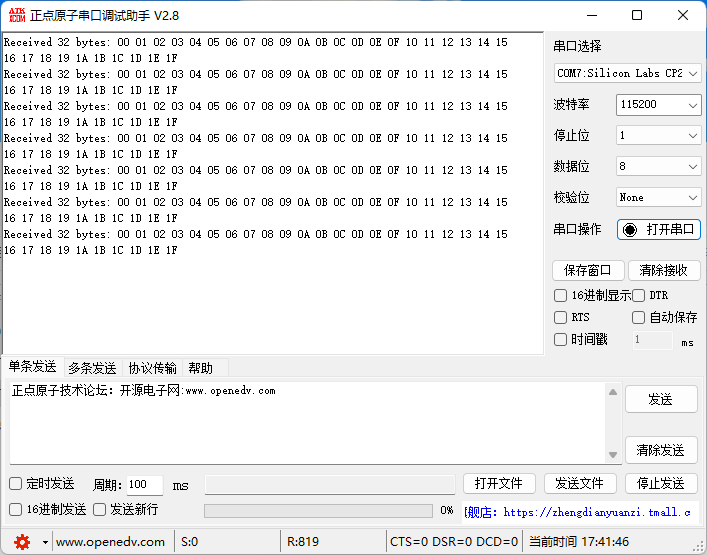Click the red settings gear icon
This screenshot has width=707, height=555.
22,541
